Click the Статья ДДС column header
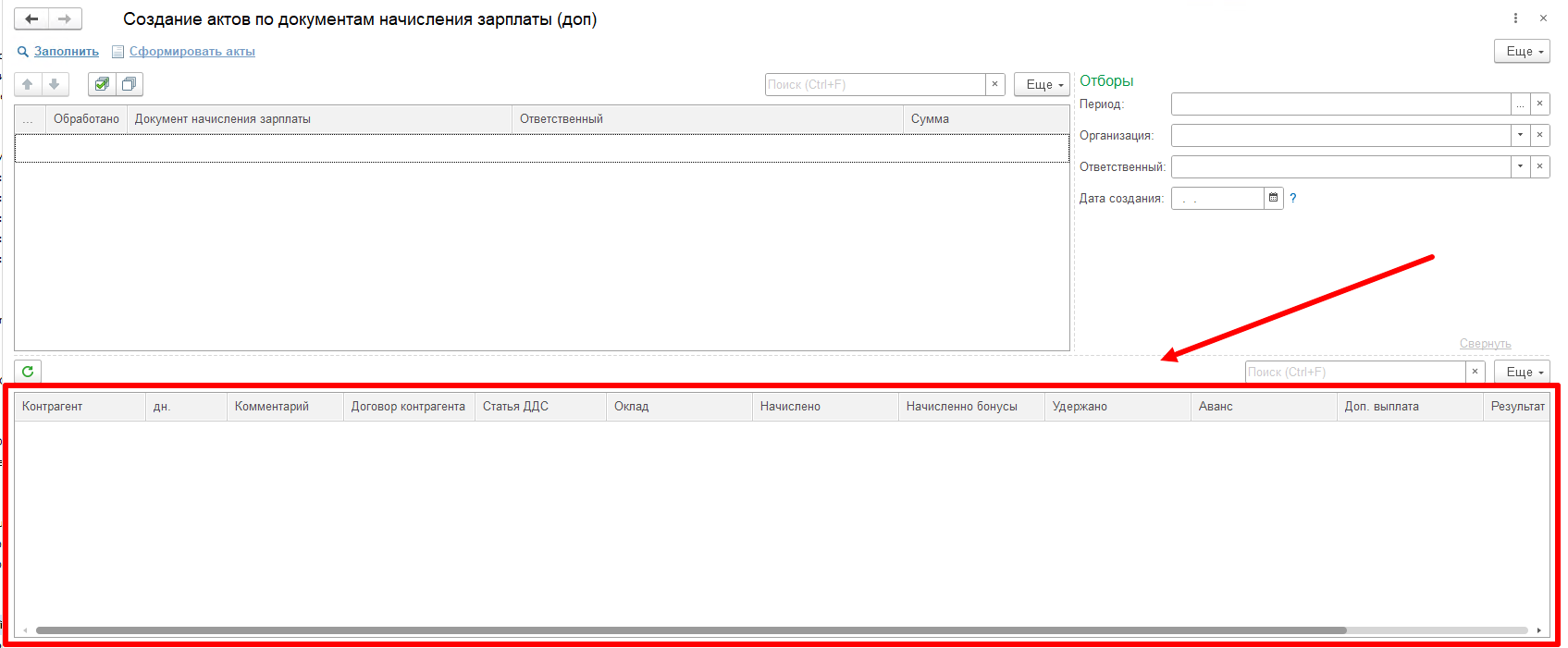 (541, 407)
